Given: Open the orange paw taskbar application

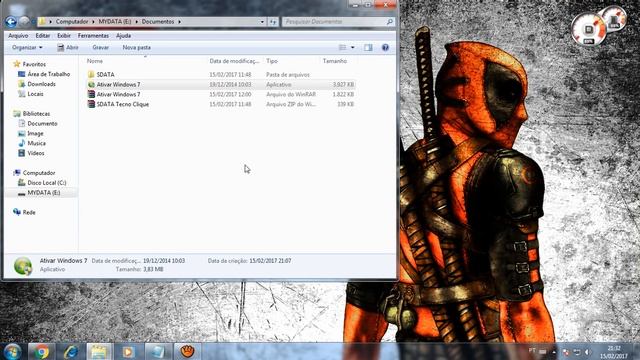Looking at the screenshot, I should coord(187,351).
